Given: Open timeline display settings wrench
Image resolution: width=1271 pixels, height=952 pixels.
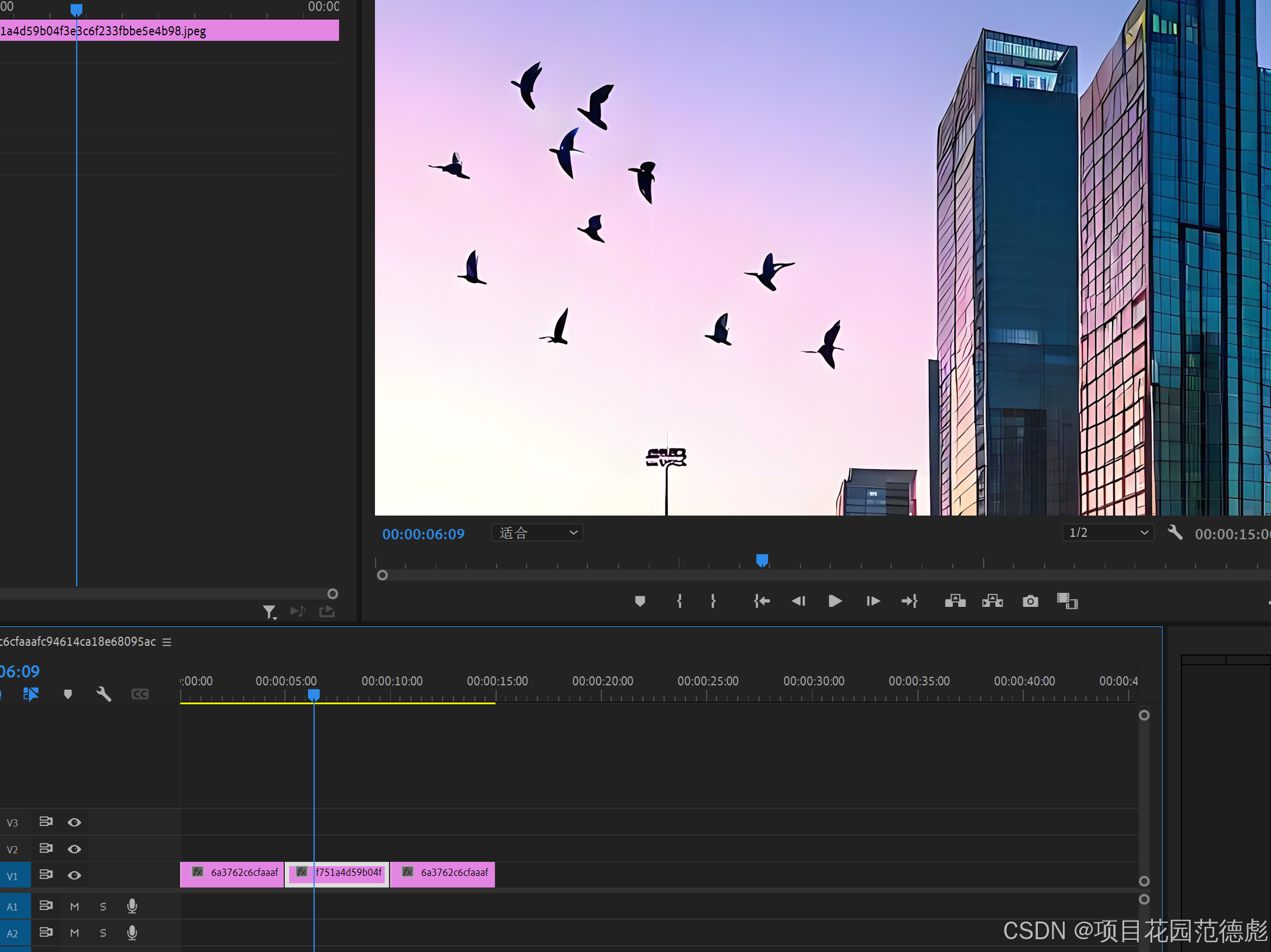Looking at the screenshot, I should click(103, 694).
